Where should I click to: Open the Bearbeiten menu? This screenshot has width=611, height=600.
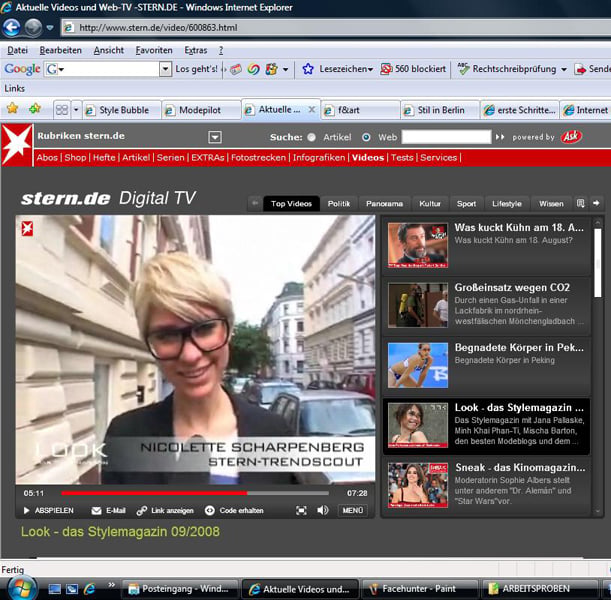click(60, 50)
